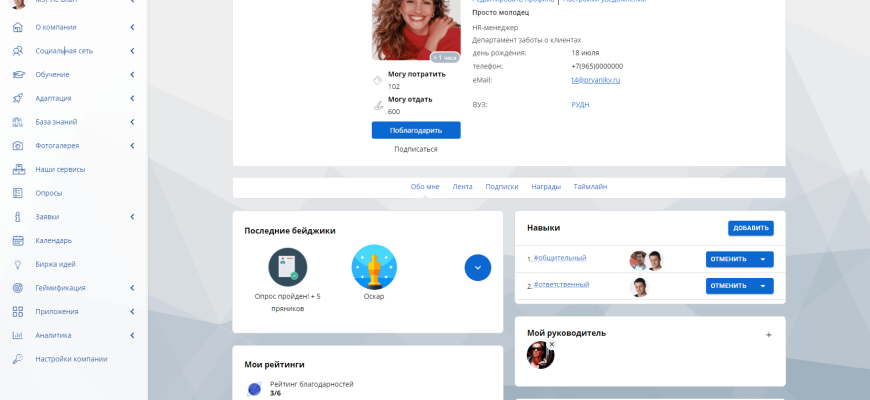Image resolution: width=870 pixels, height=400 pixels.
Task: Add a manager with the plus icon
Action: (768, 335)
